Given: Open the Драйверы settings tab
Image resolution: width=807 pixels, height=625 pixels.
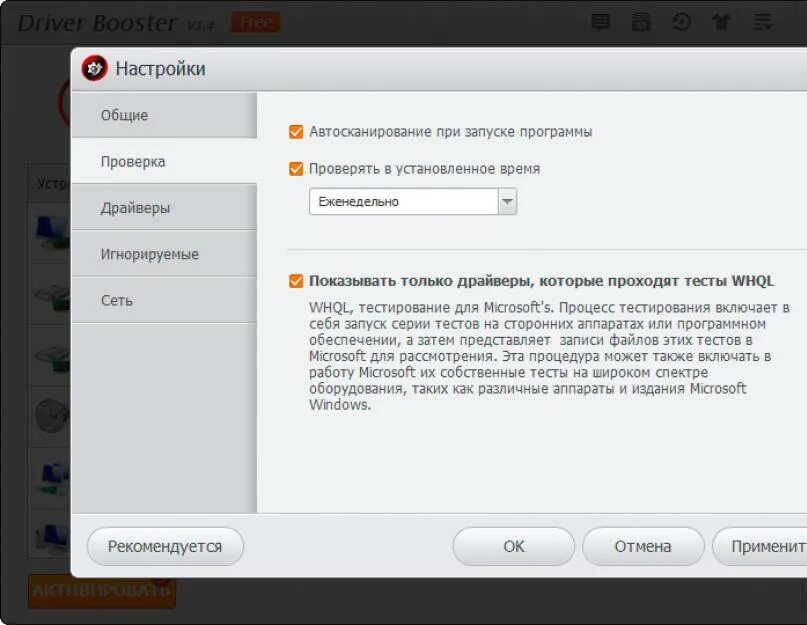Looking at the screenshot, I should coord(164,207).
